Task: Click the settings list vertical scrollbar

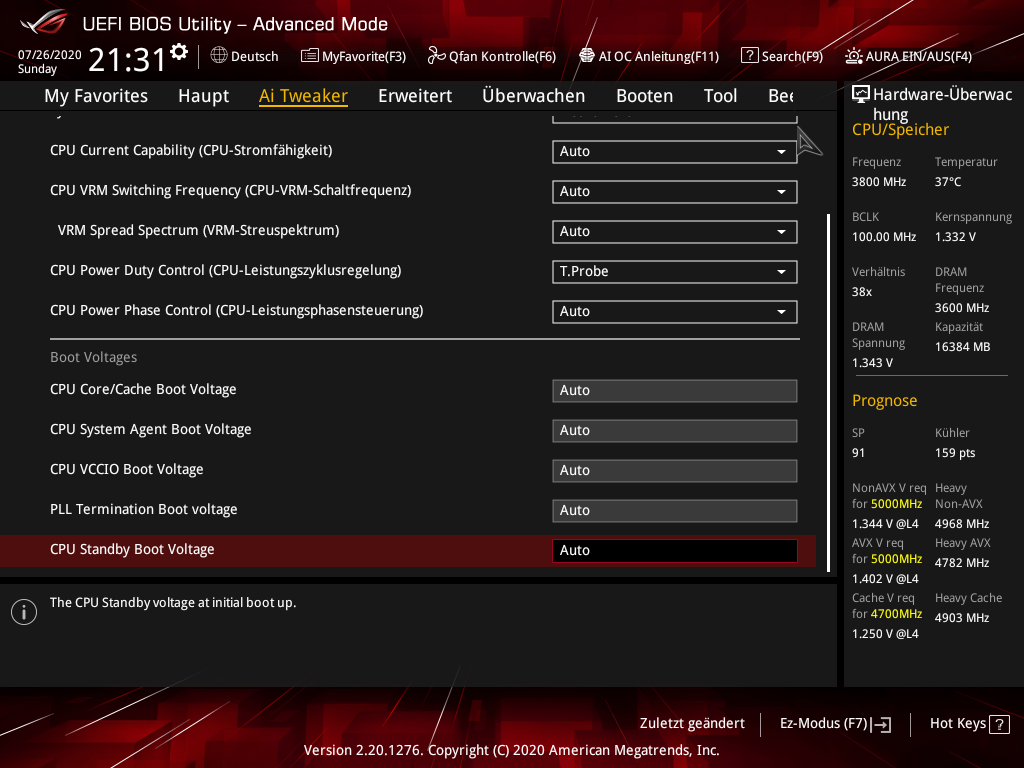Action: 829,392
